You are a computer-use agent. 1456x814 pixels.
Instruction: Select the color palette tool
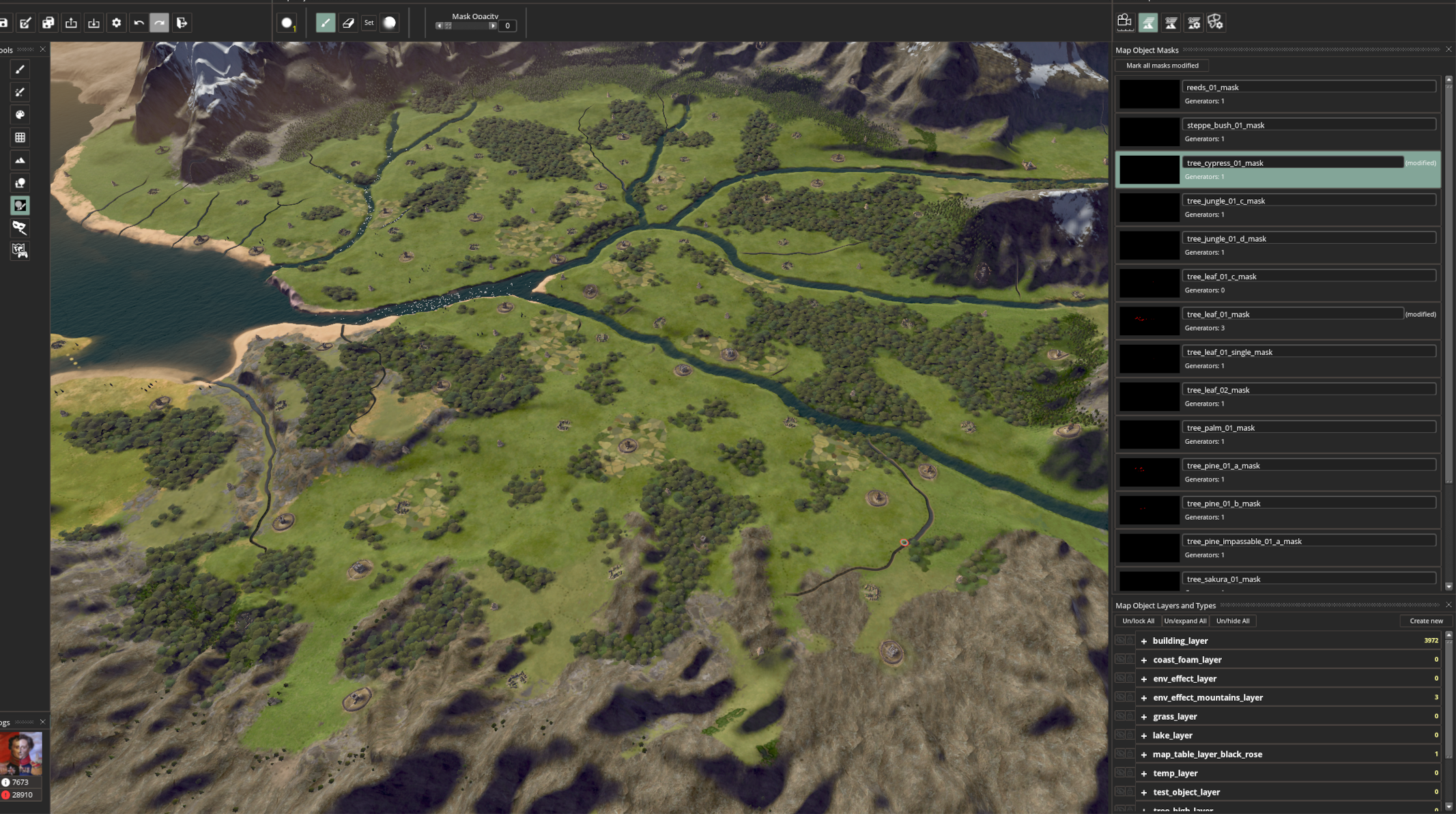(x=20, y=115)
